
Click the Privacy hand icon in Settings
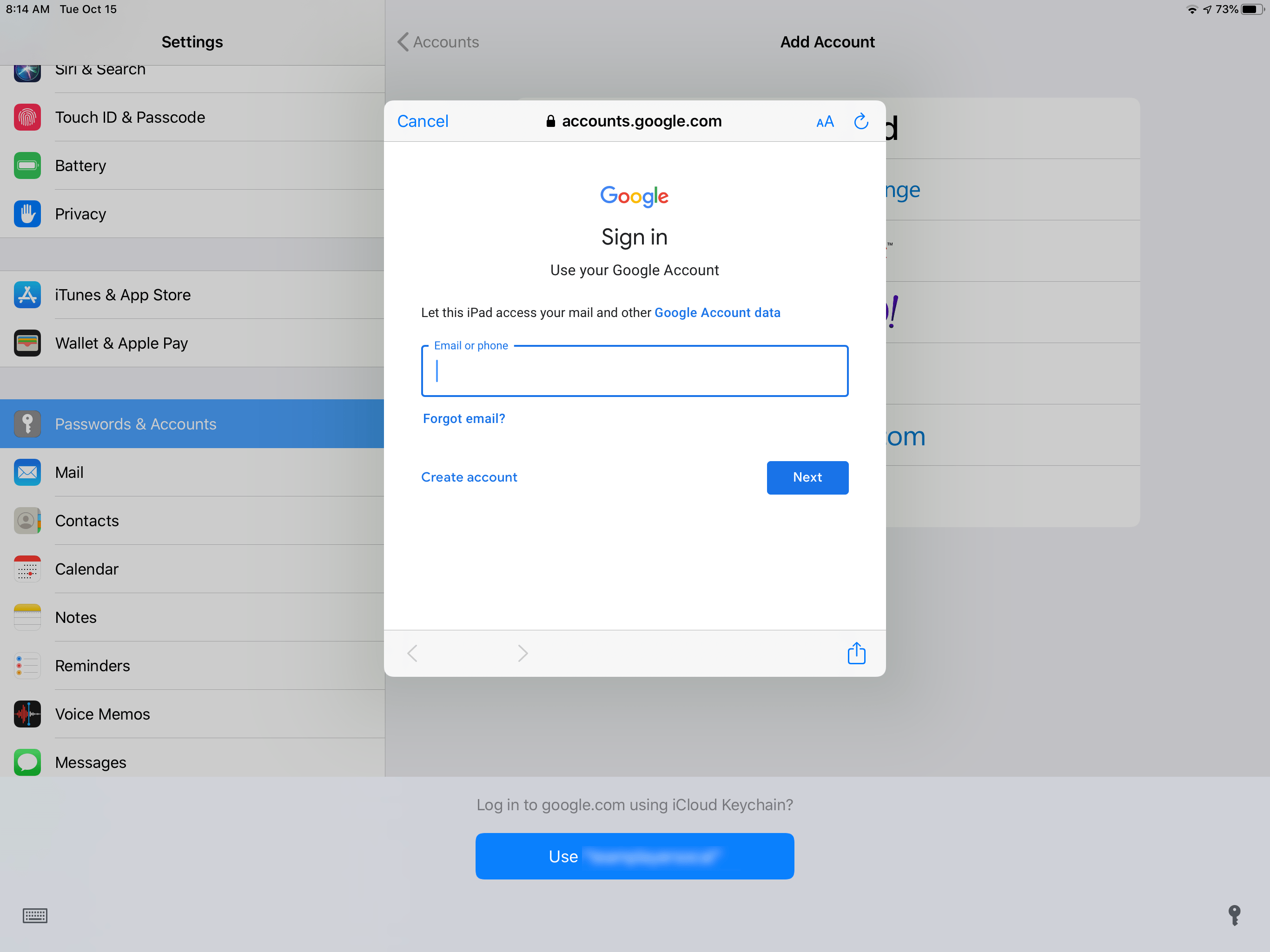[x=26, y=213]
